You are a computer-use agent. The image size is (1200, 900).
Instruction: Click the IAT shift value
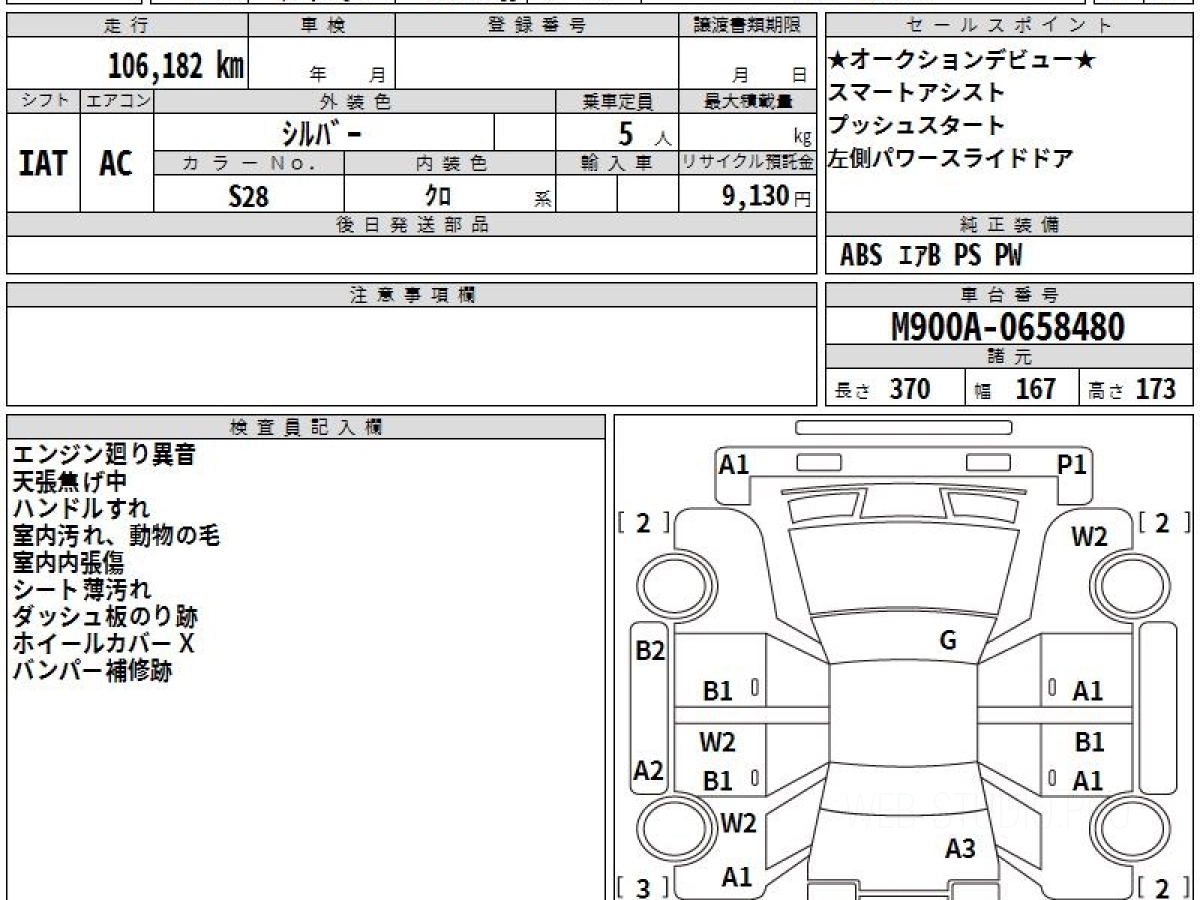click(x=43, y=164)
